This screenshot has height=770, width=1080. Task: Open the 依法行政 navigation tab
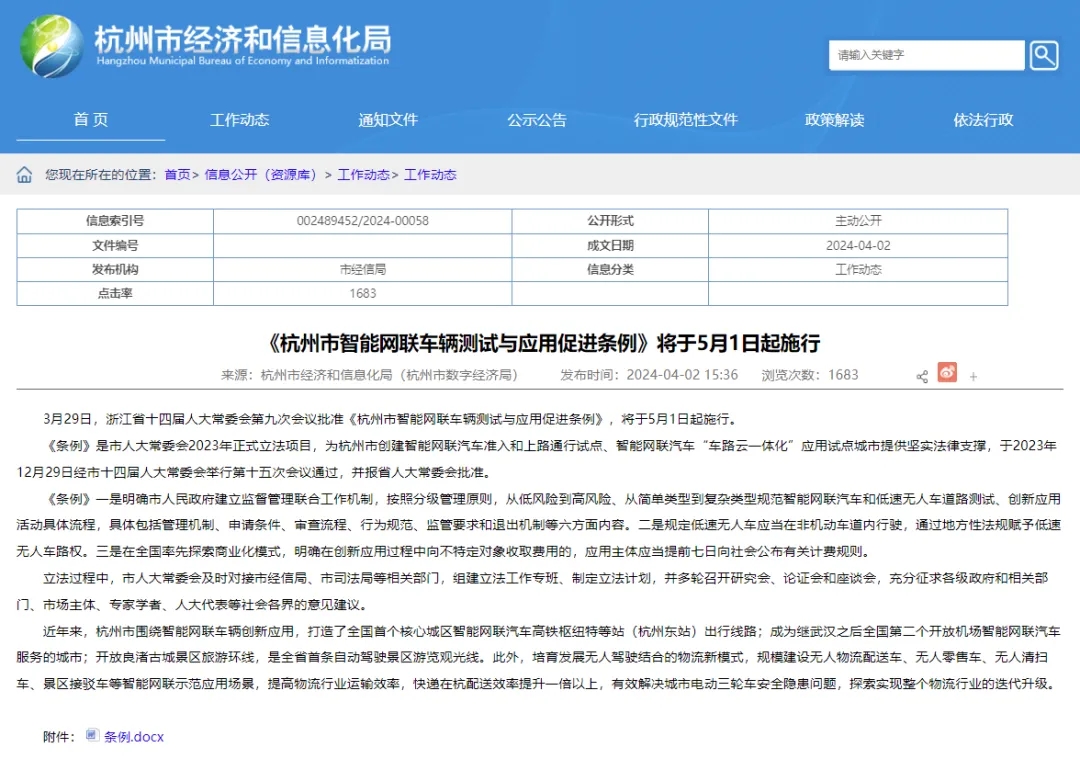point(983,120)
